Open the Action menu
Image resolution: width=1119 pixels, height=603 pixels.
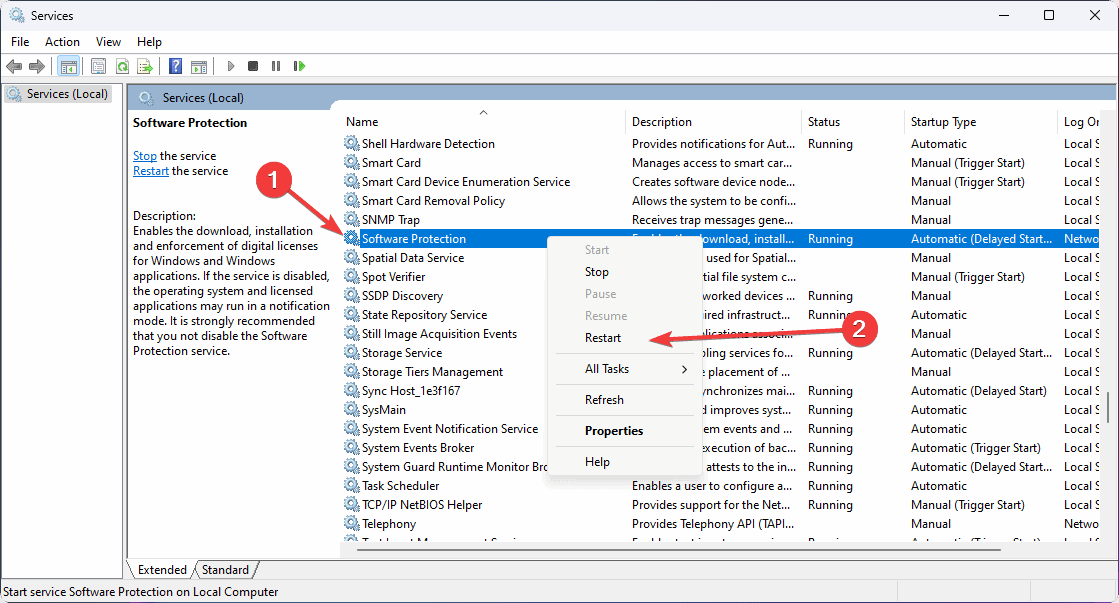(62, 41)
